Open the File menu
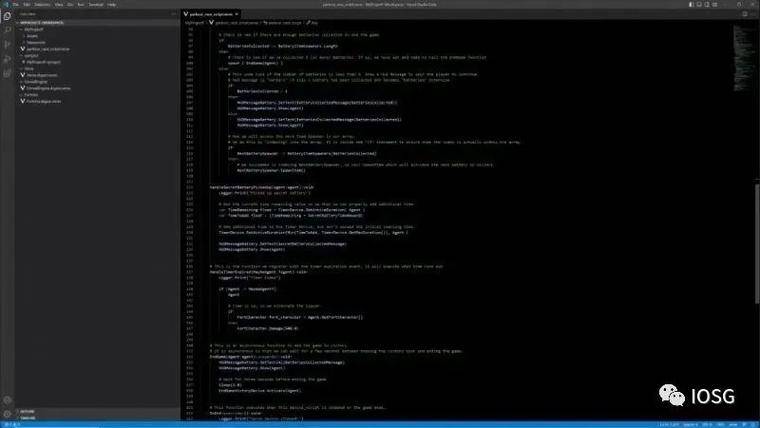Screen dimensions: 760x428 pyautogui.click(x=16, y=4)
